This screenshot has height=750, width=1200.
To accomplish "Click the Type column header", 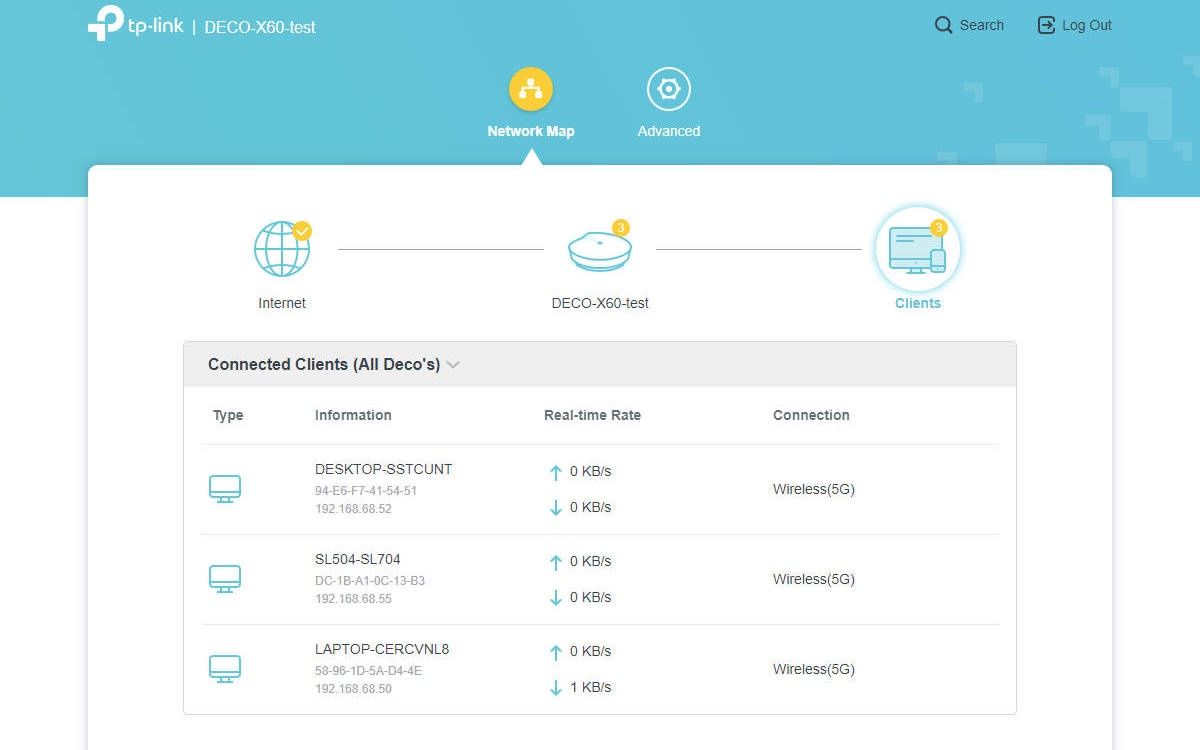I will pyautogui.click(x=228, y=415).
